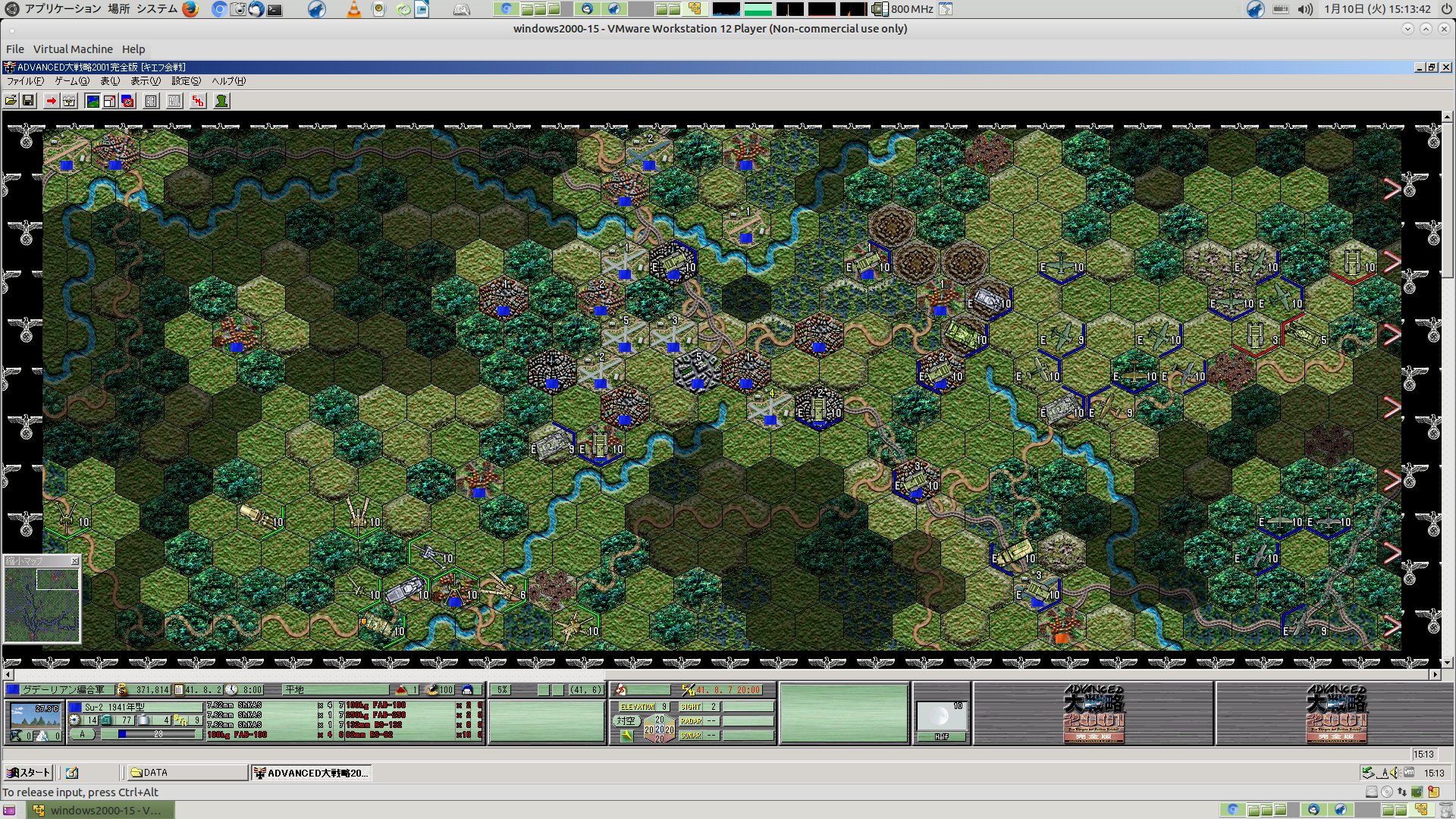Click the SIGHT label
Viewport: 1456px width, 819px height.
tap(691, 707)
